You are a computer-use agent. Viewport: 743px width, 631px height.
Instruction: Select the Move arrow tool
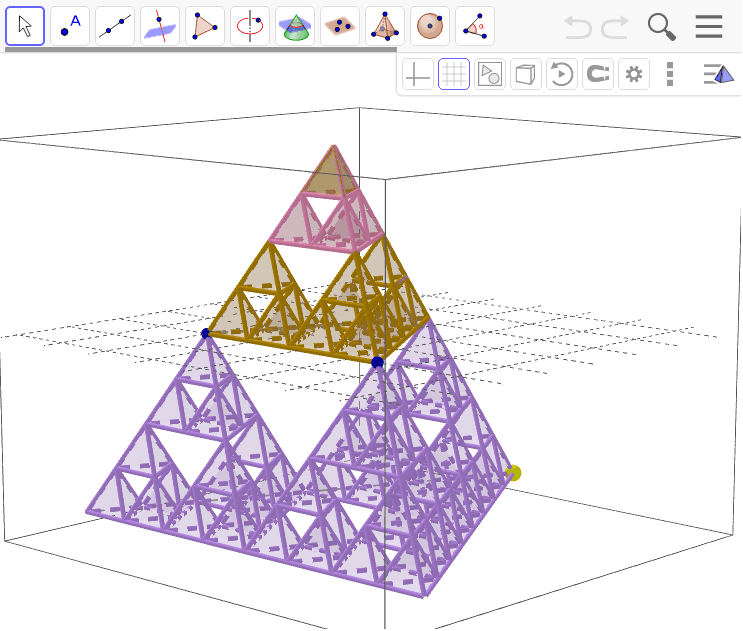pos(25,26)
